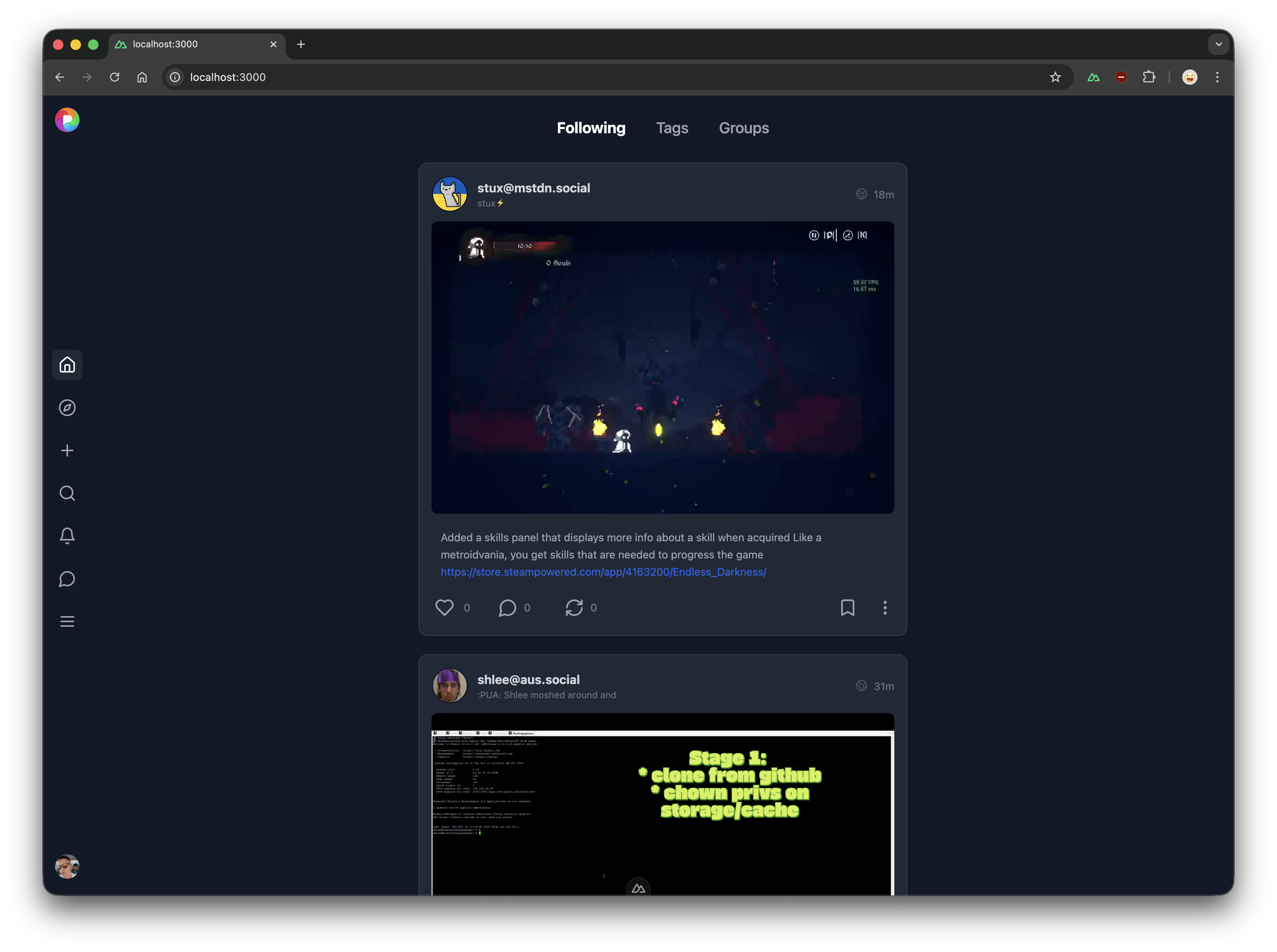Open direct messages chat bubble icon
1277x952 pixels.
[67, 578]
